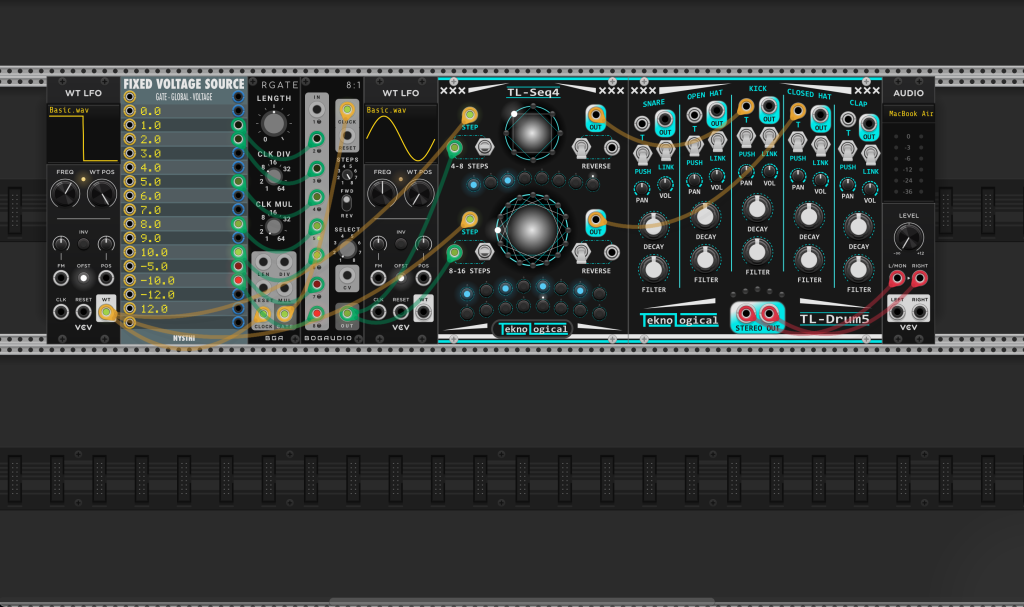Click the Kick FILTER knob

757,251
